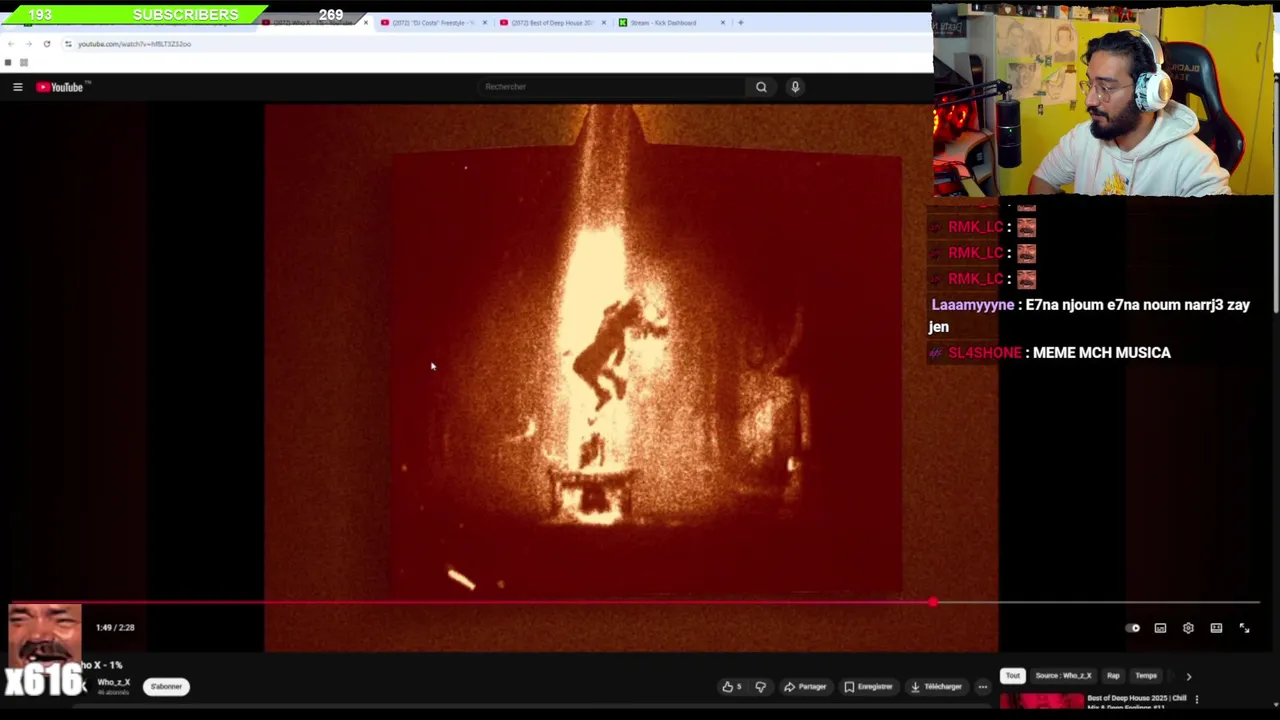Click the "MEME MCH MUSICA" chat message
The width and height of the screenshot is (1280, 720).
pos(1101,353)
